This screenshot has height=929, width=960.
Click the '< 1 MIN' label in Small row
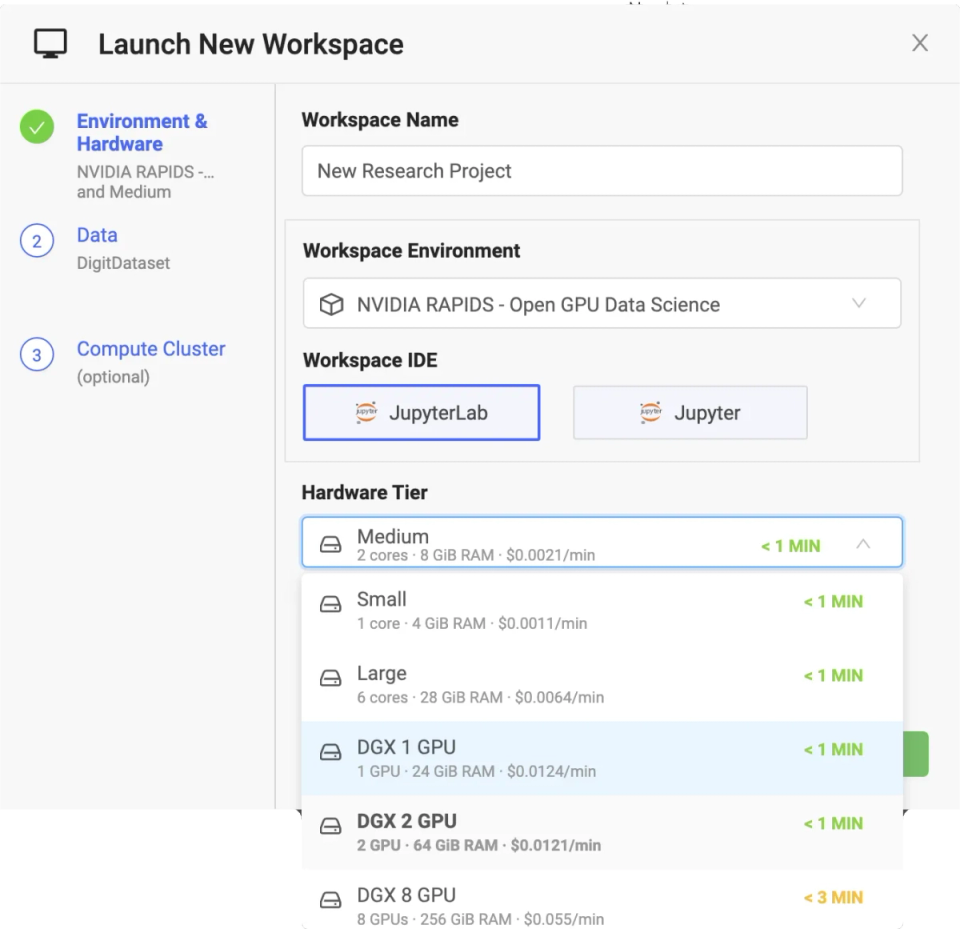pyautogui.click(x=833, y=602)
